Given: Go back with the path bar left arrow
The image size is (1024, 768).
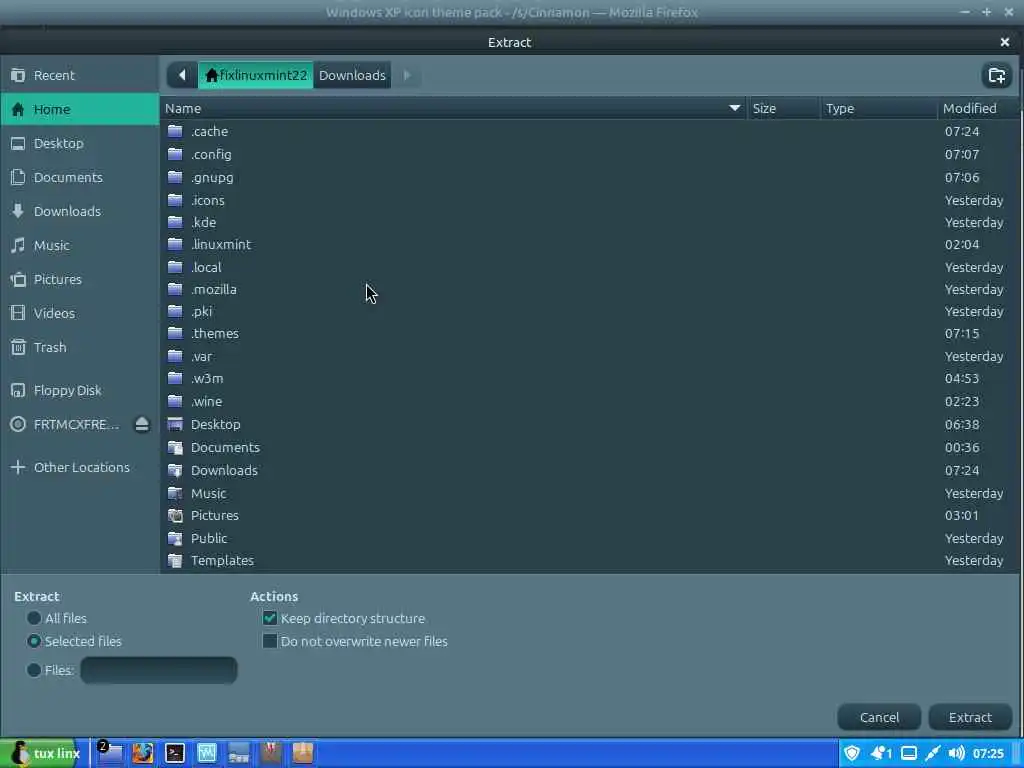Looking at the screenshot, I should click(x=182, y=75).
